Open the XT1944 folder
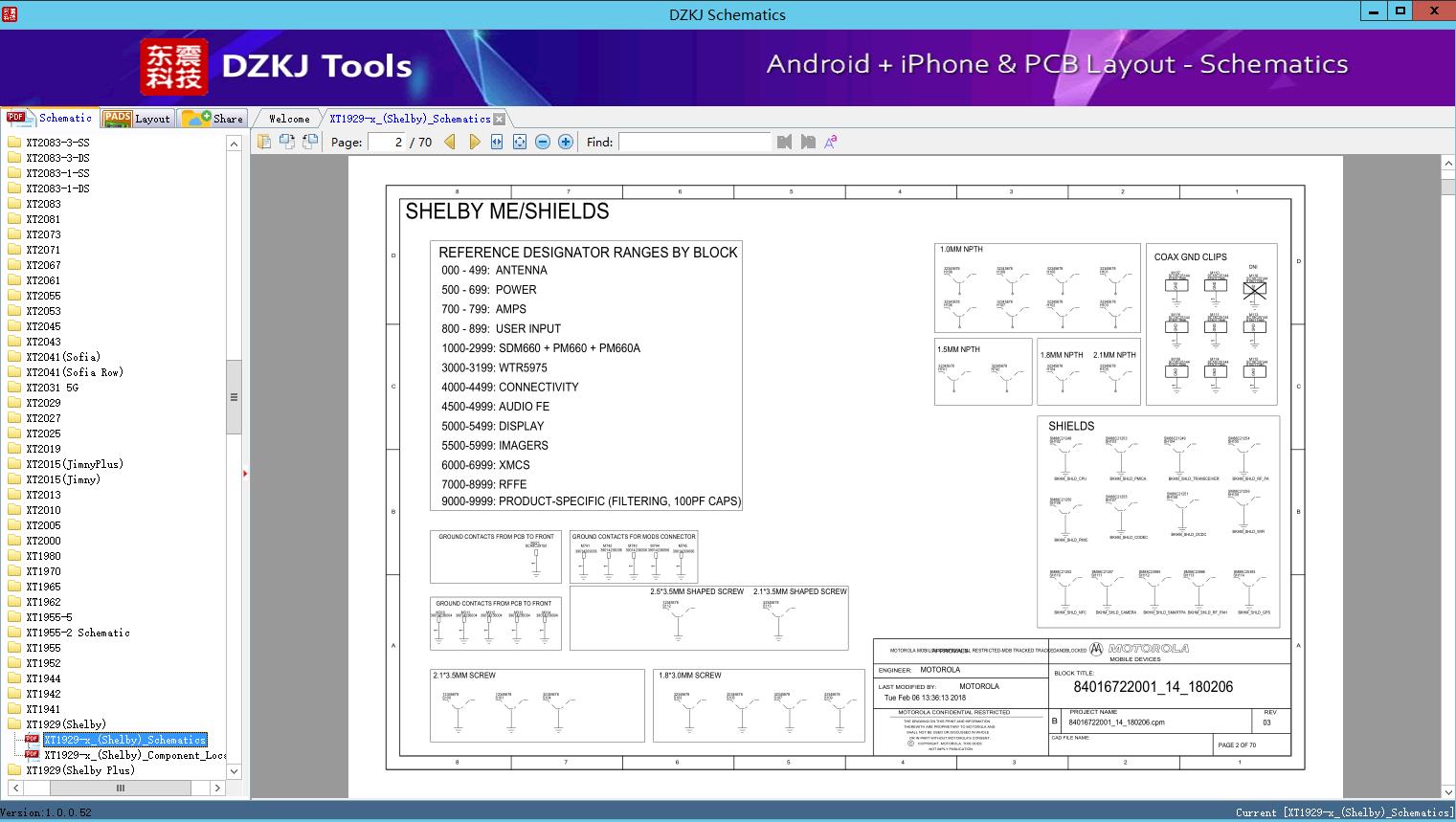This screenshot has height=822, width=1456. tap(43, 678)
